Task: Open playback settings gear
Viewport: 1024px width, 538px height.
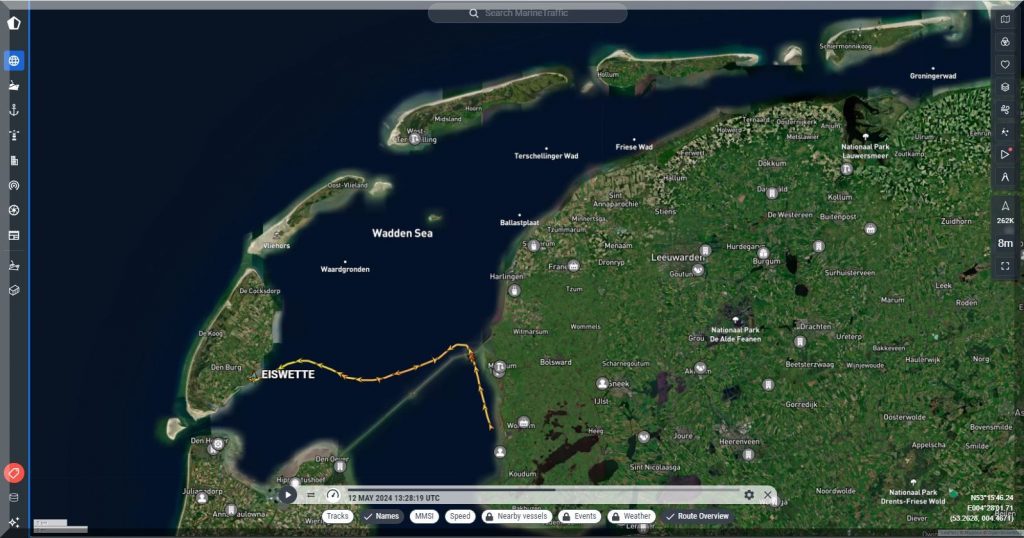Action: pos(749,495)
